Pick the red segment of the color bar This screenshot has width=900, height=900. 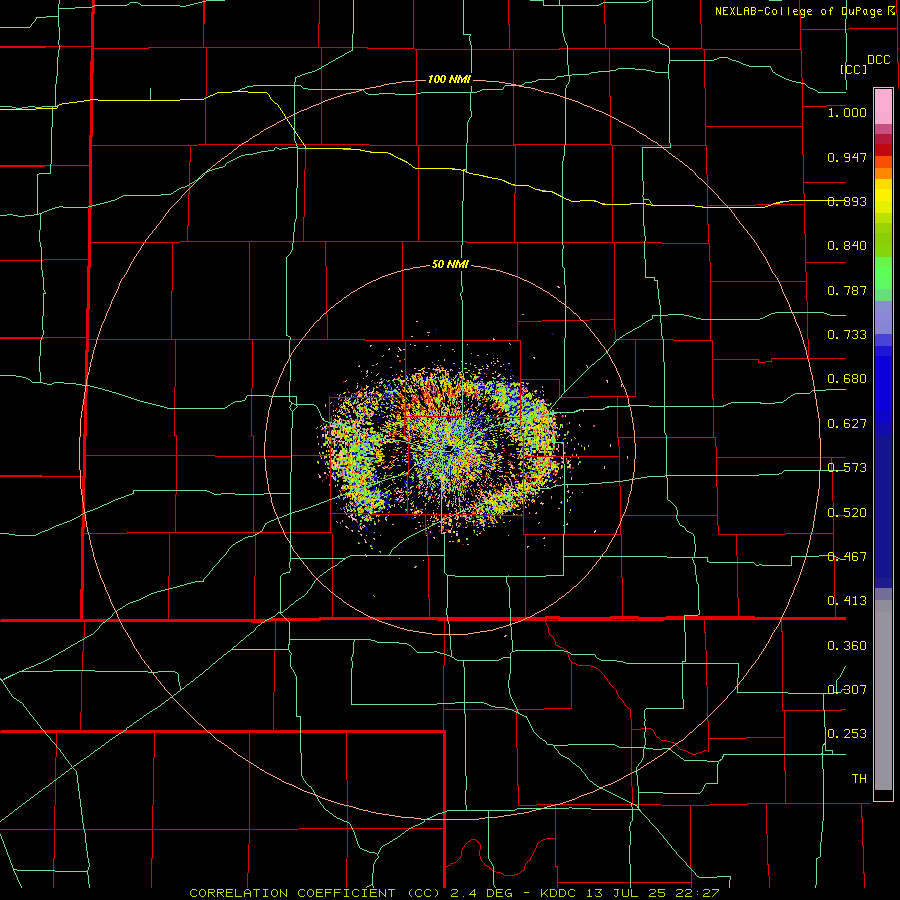(883, 150)
